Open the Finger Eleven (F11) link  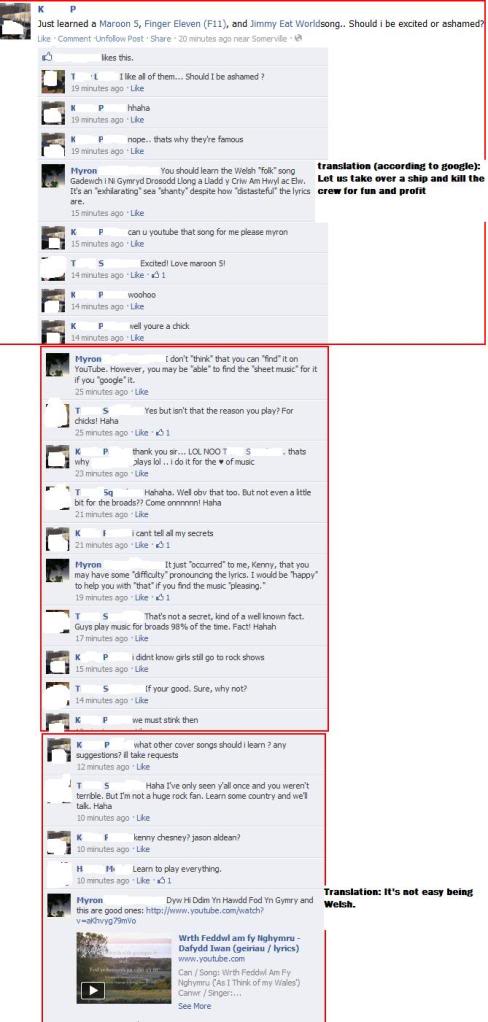pos(186,23)
